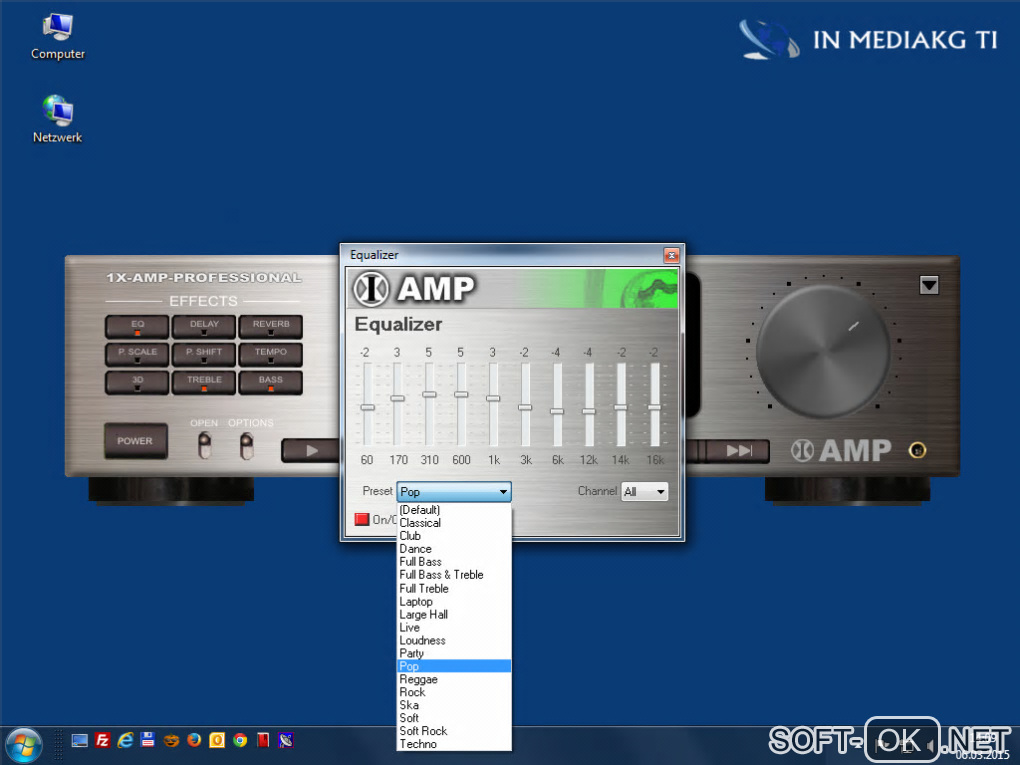Launch Firefox from the taskbar

[x=194, y=740]
